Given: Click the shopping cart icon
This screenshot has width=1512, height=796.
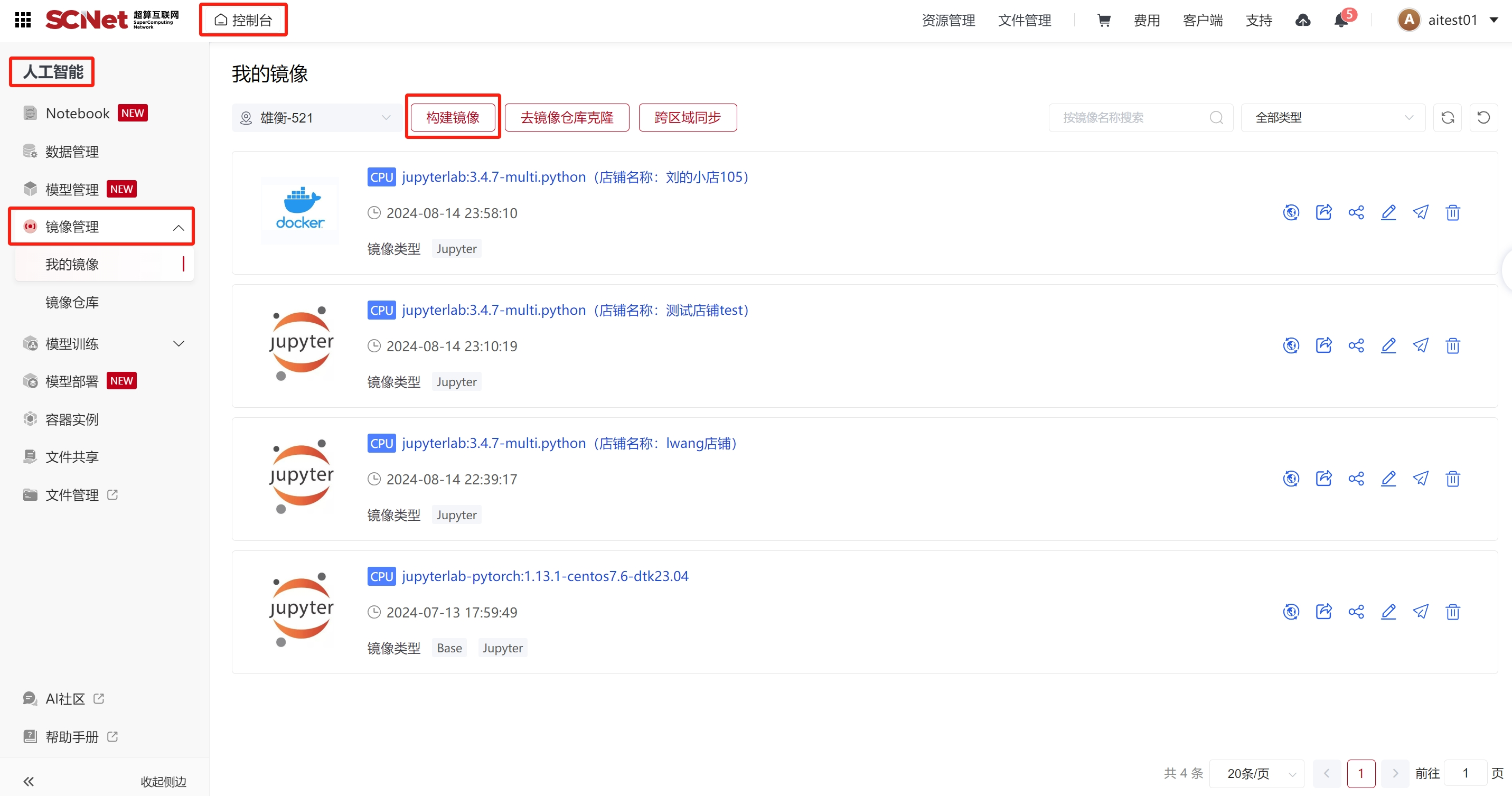Looking at the screenshot, I should (1103, 21).
